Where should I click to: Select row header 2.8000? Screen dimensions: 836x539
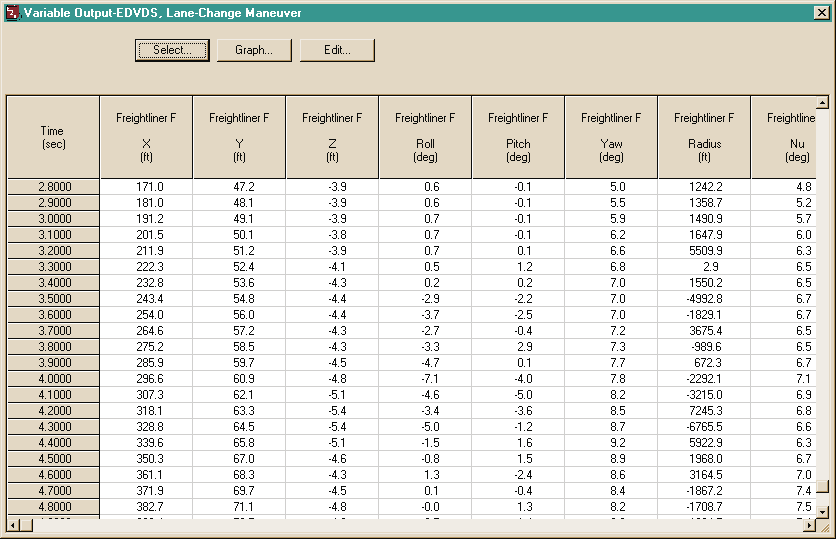pyautogui.click(x=53, y=187)
